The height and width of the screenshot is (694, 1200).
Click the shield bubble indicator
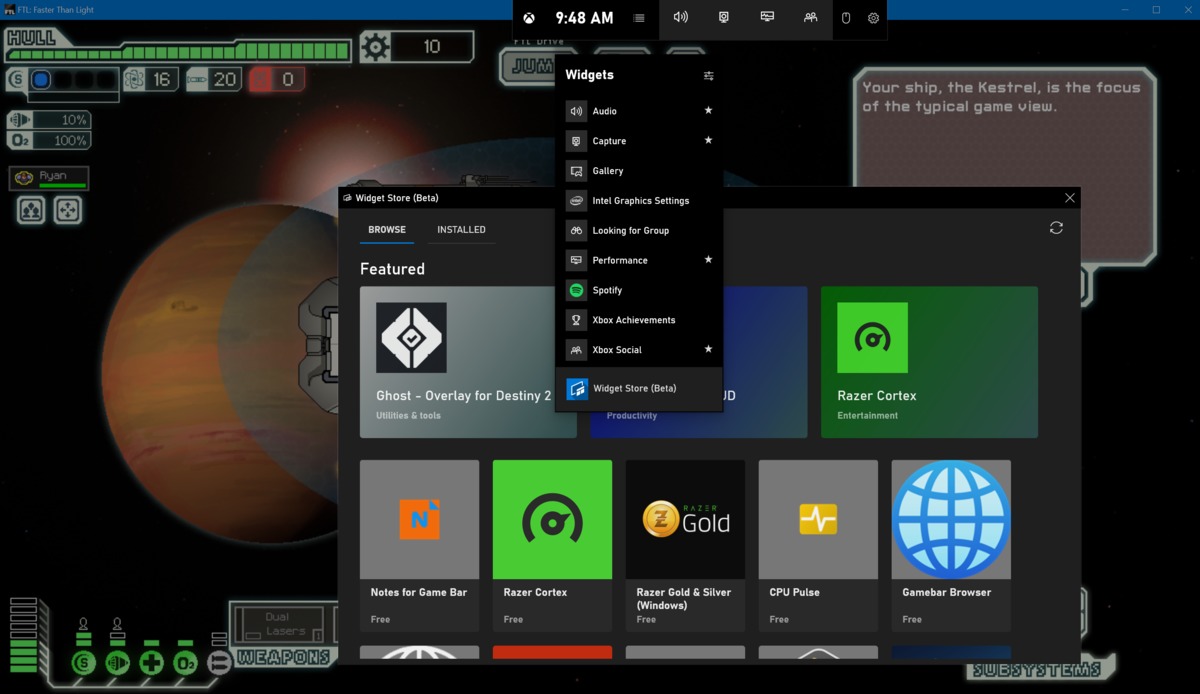(x=41, y=80)
